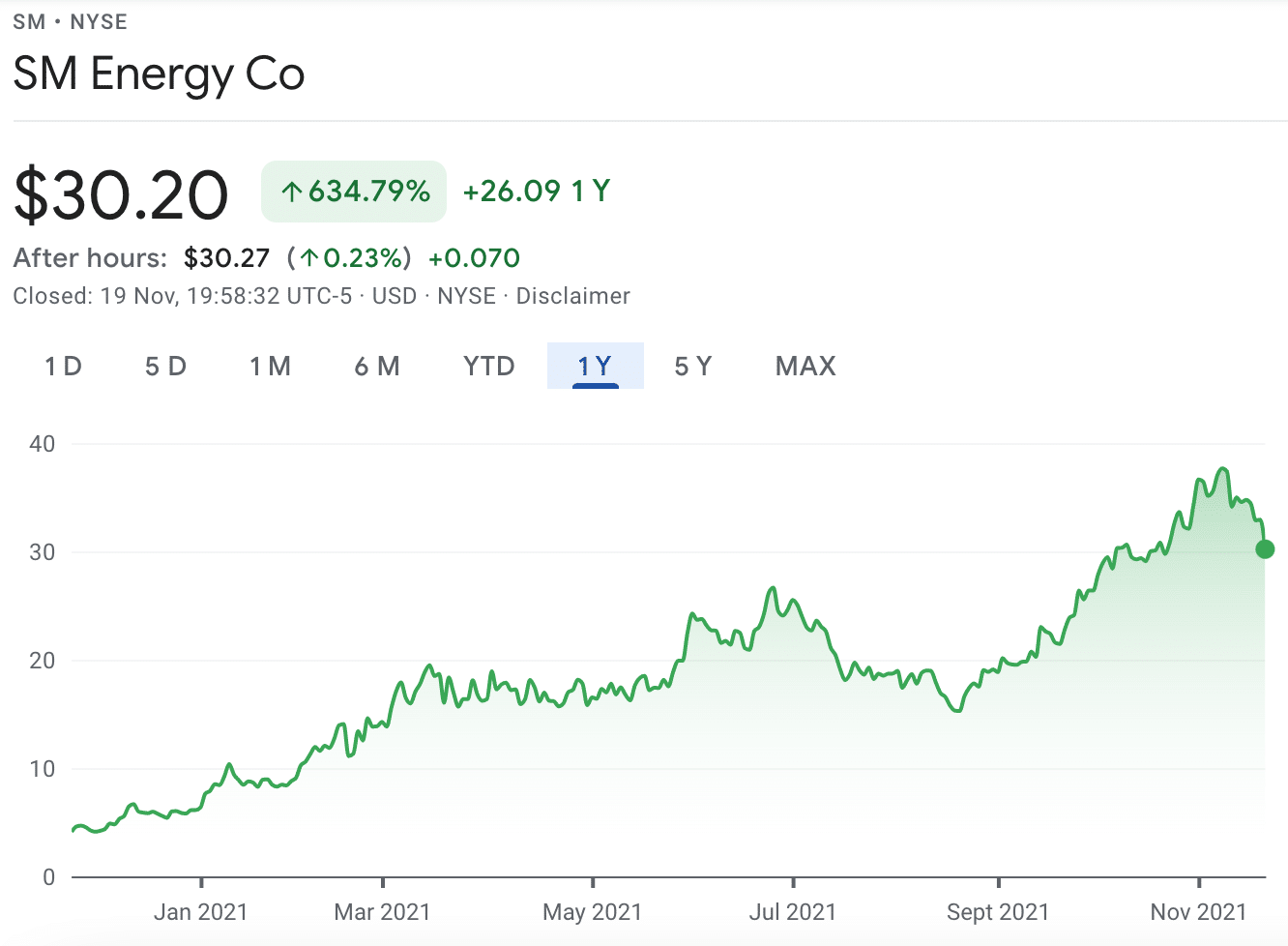
Task: Click the green 634.79% change badge
Action: (354, 191)
